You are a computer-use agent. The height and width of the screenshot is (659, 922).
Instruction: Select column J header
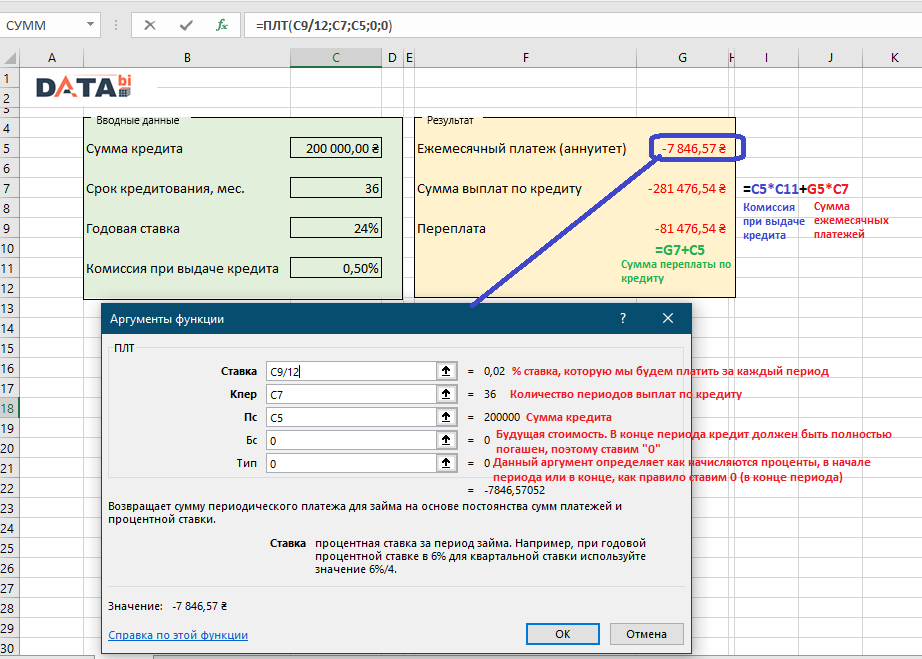tap(830, 58)
